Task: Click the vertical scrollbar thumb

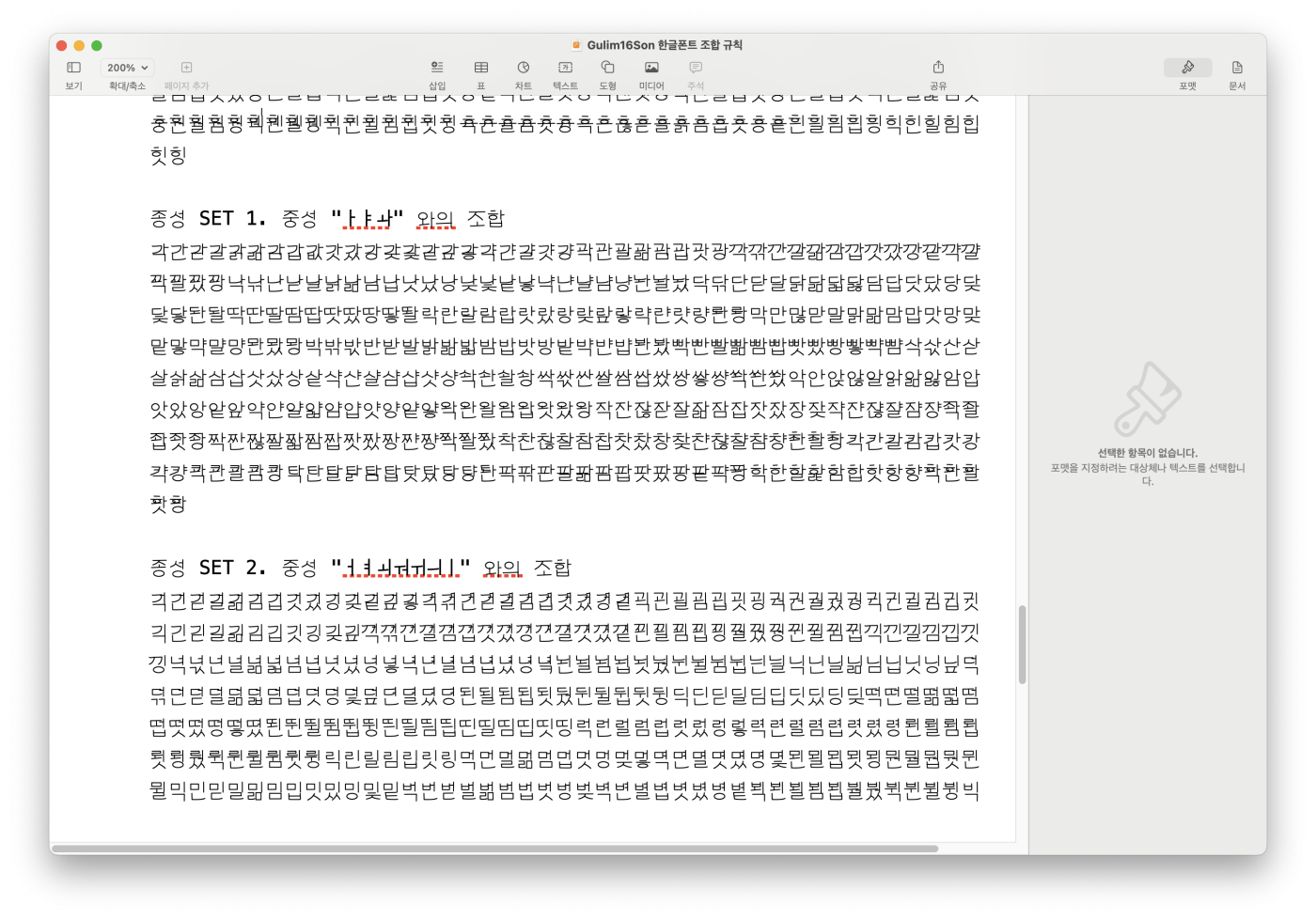Action: [1022, 645]
